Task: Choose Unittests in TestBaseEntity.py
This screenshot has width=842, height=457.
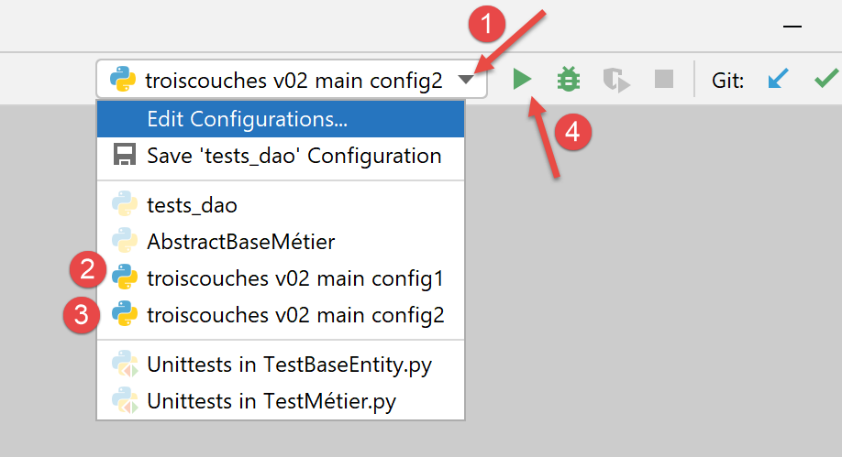Action: coord(289,364)
